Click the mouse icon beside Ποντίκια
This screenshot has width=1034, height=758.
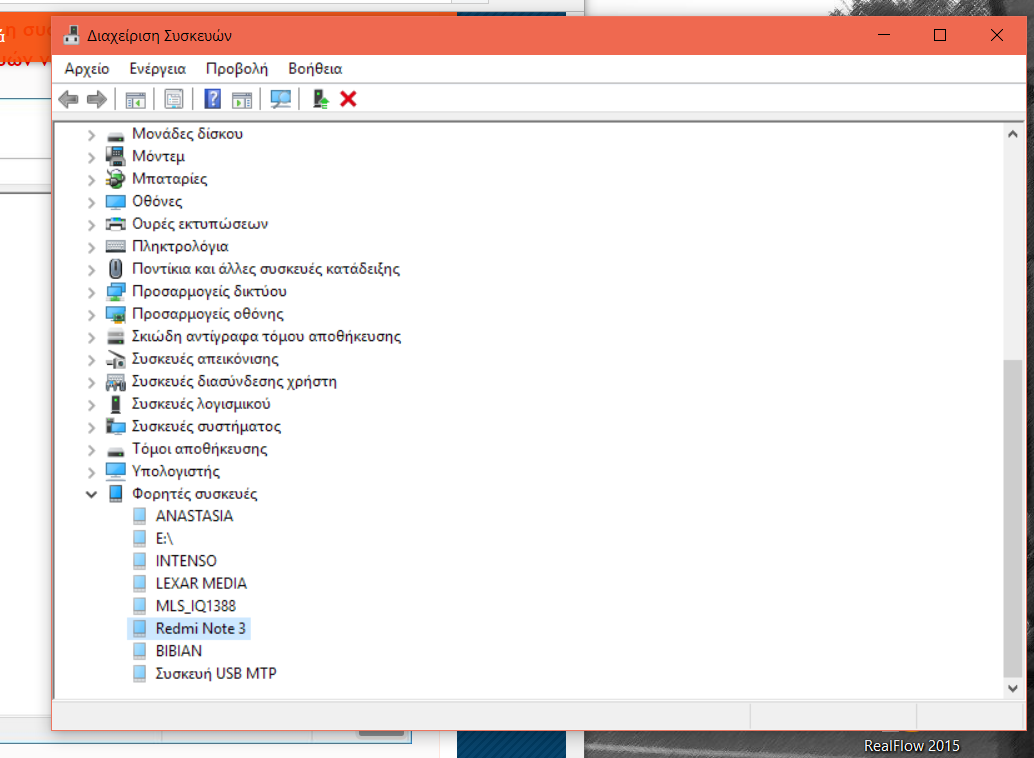(115, 269)
